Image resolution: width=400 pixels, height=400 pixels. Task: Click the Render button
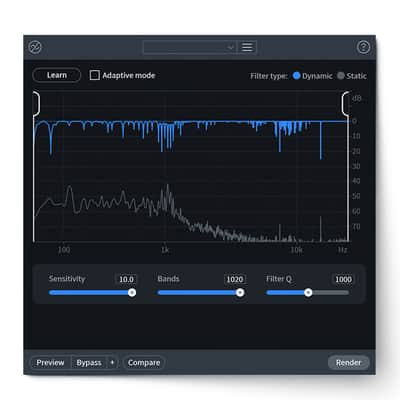348,362
